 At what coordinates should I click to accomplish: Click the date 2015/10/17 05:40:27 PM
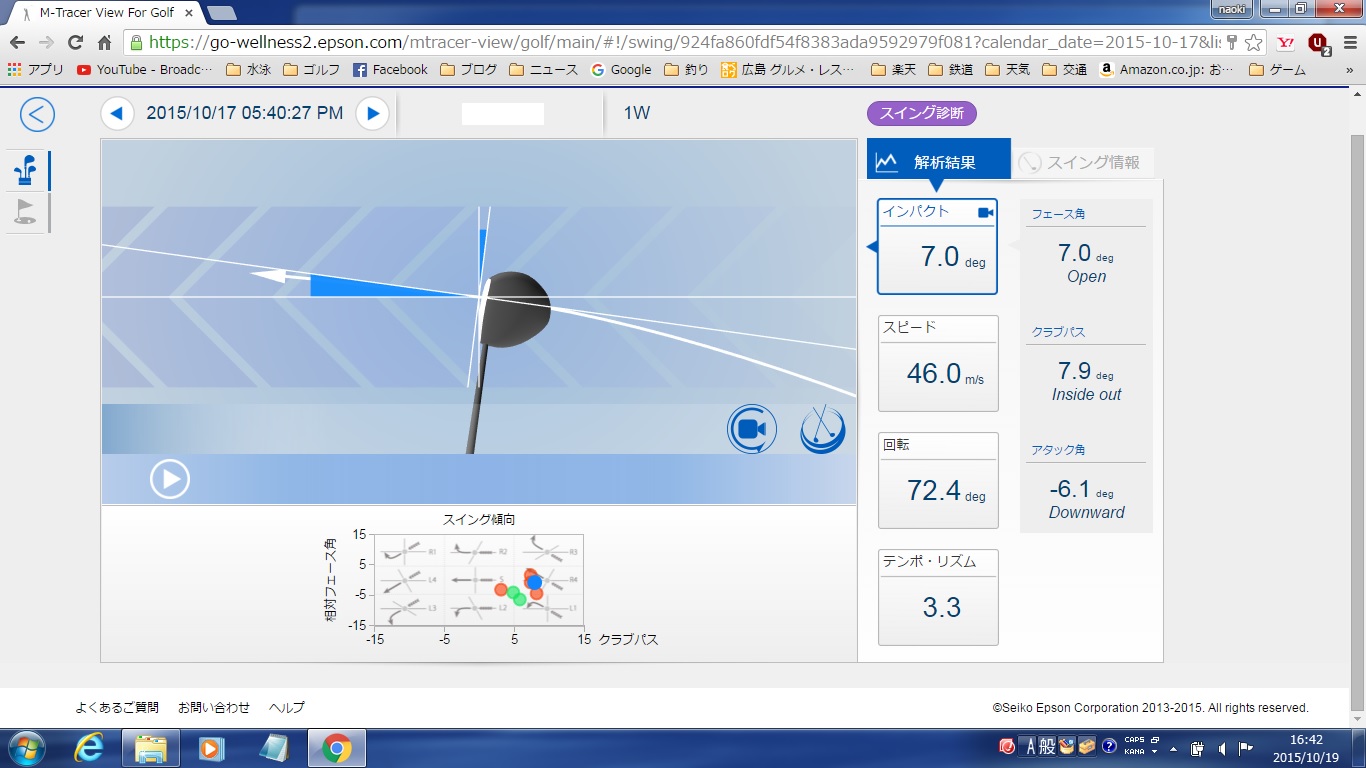click(245, 113)
